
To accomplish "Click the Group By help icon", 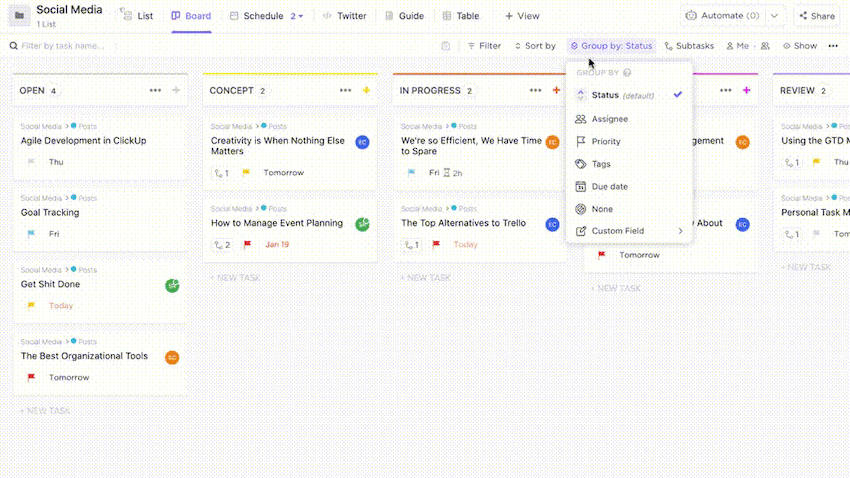I will [627, 73].
